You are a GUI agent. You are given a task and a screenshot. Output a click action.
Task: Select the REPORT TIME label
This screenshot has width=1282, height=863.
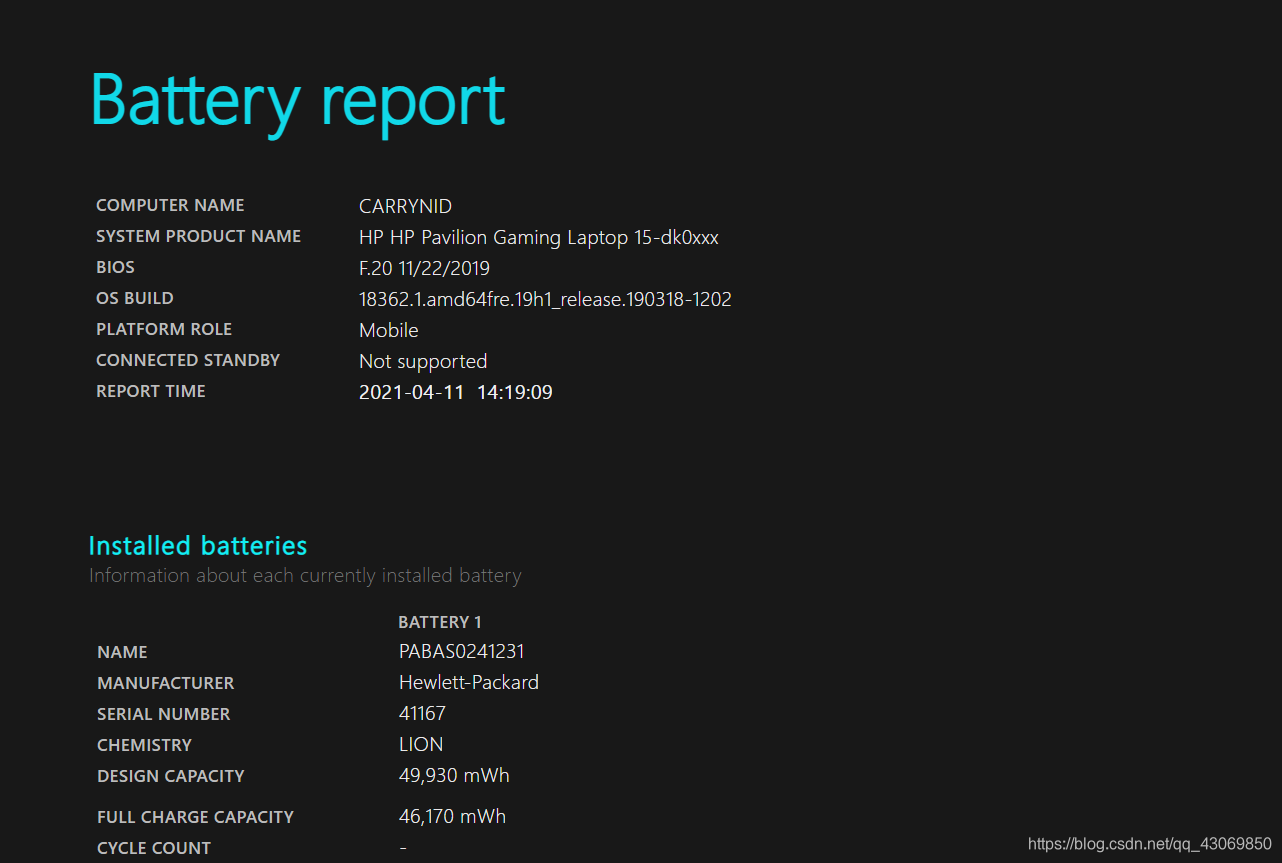pyautogui.click(x=151, y=391)
